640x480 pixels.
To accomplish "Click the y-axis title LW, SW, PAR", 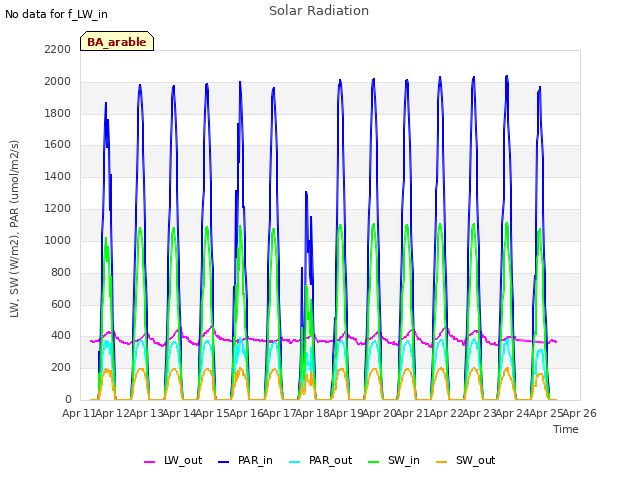I will [14, 229].
